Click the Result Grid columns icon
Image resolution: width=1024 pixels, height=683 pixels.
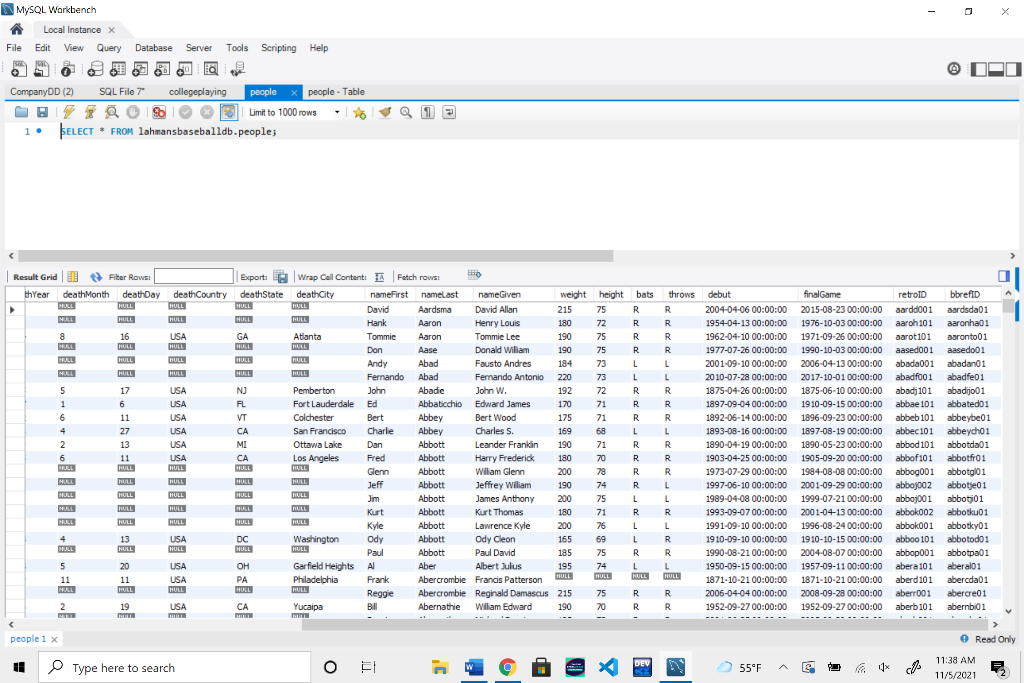tap(72, 277)
